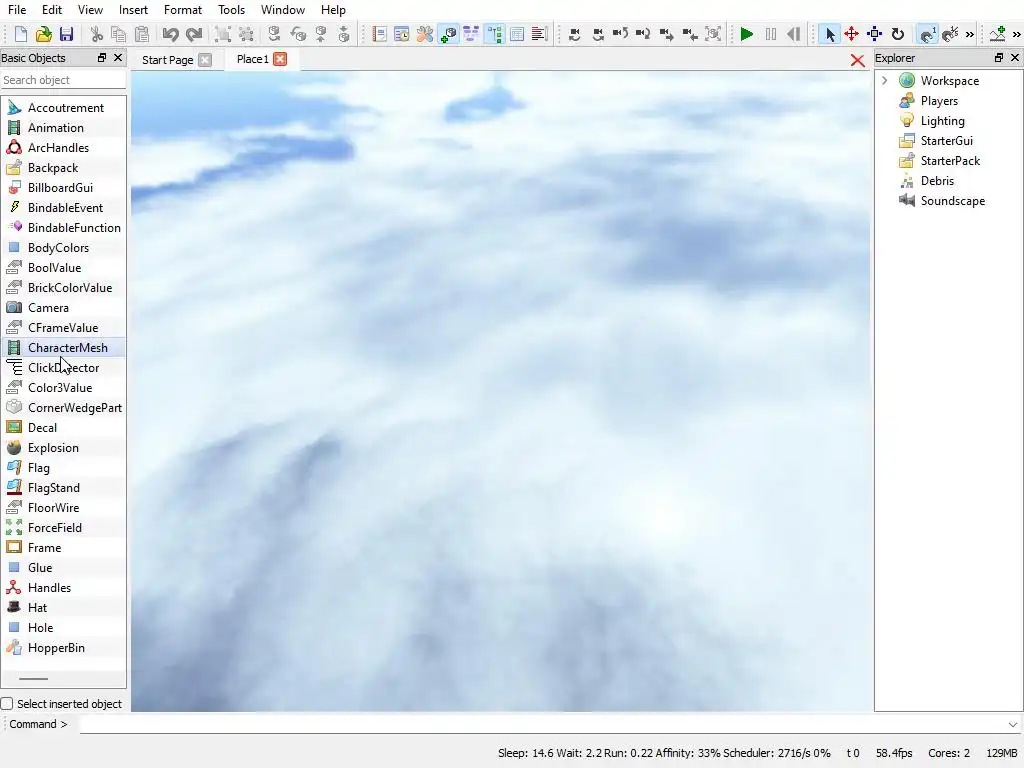Open the Edit menu
This screenshot has height=768, width=1024.
52,10
